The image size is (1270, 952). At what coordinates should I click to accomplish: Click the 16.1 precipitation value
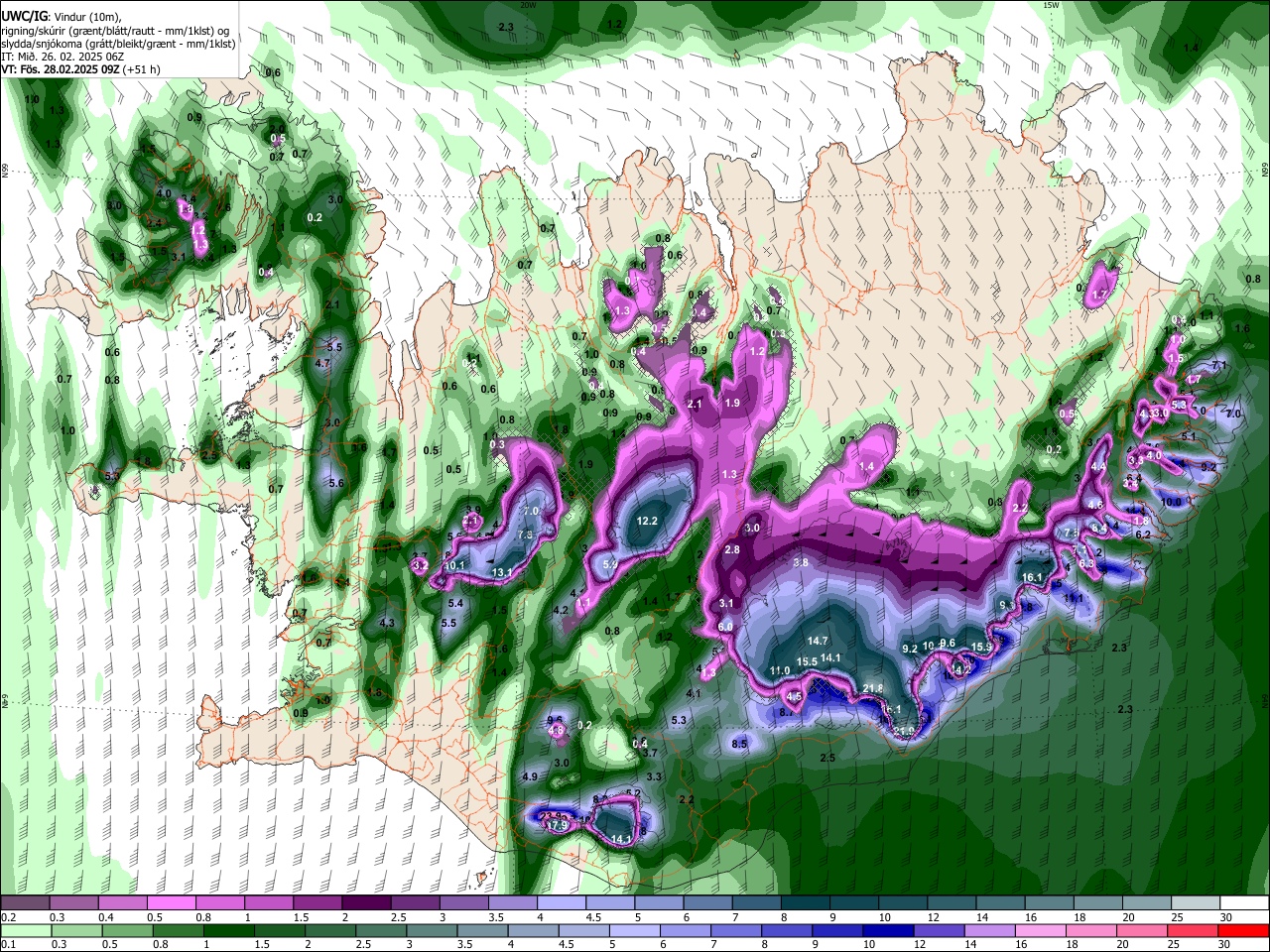pos(1032,577)
